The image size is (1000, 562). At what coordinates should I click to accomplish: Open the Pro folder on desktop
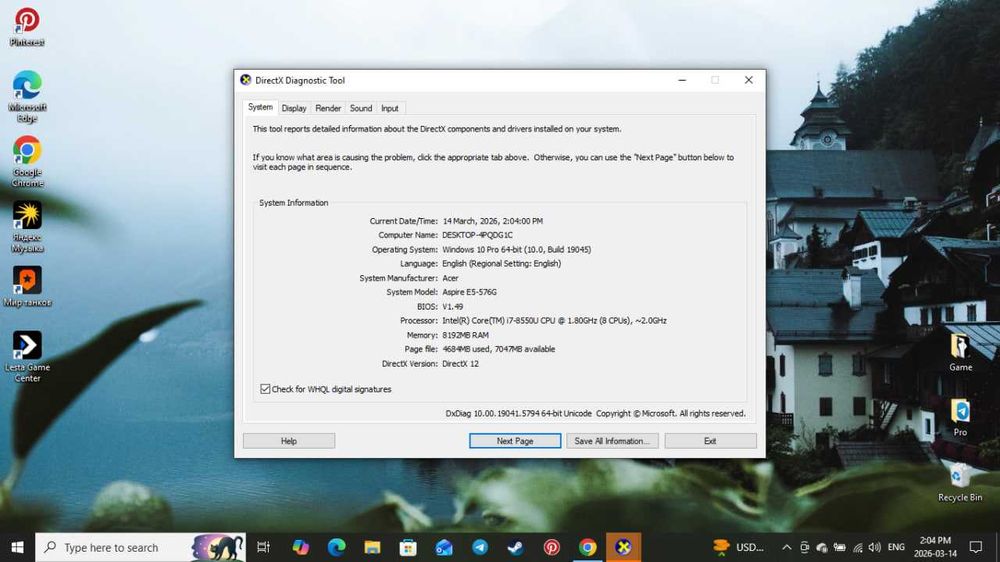960,418
